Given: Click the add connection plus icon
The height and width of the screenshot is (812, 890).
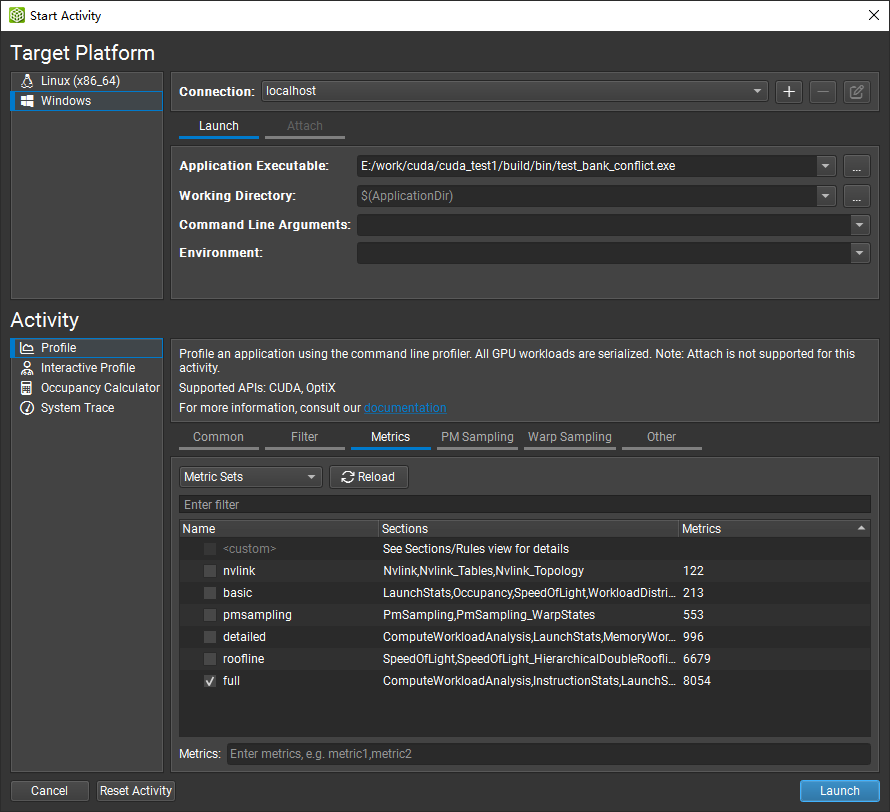Looking at the screenshot, I should [789, 92].
